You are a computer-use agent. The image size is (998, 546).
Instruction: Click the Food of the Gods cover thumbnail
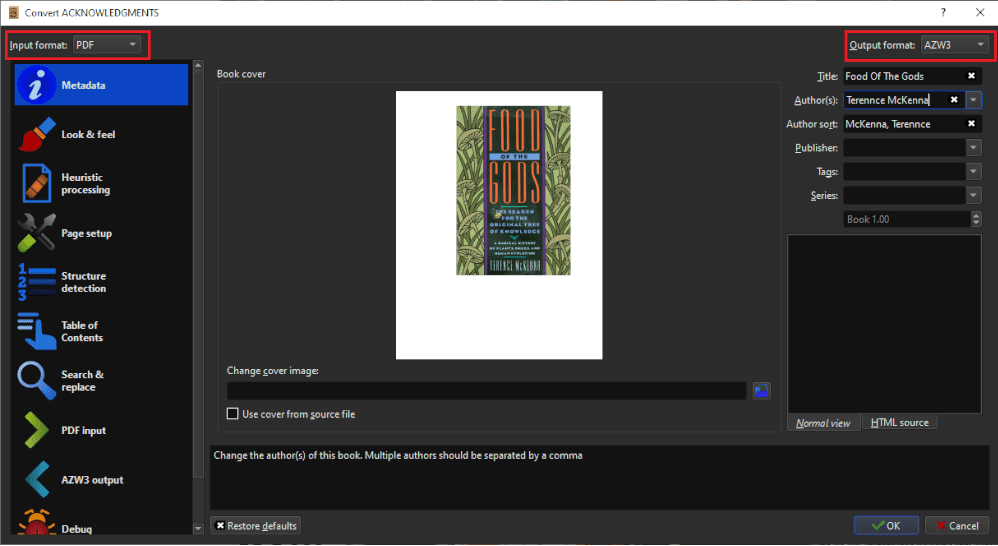pyautogui.click(x=513, y=190)
